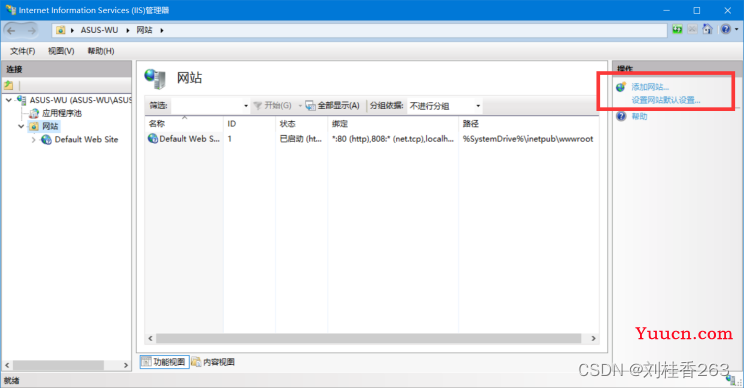Collapse the 网站 tree node

point(21,126)
